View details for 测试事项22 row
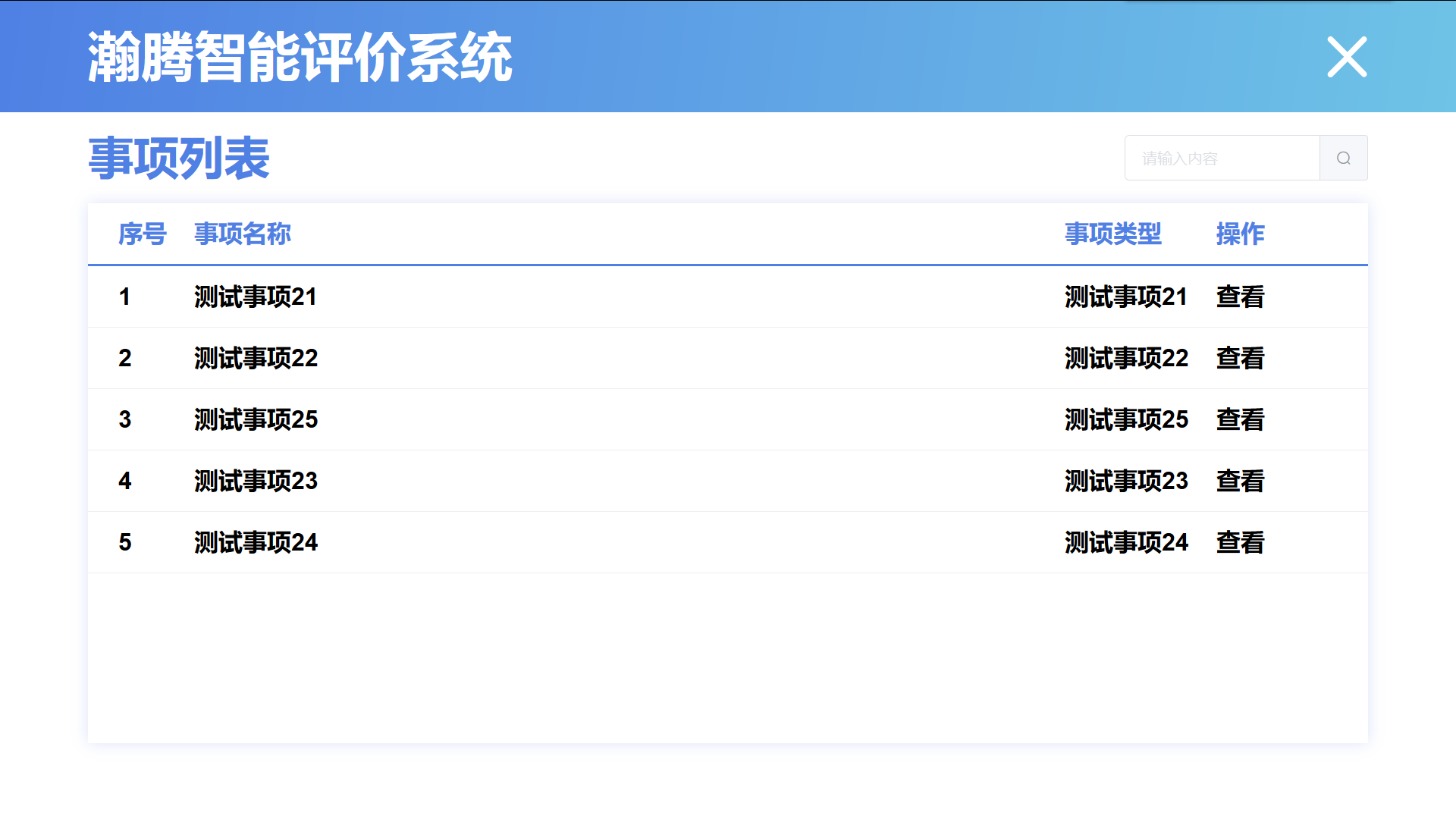Image resolution: width=1456 pixels, height=819 pixels. point(1240,358)
